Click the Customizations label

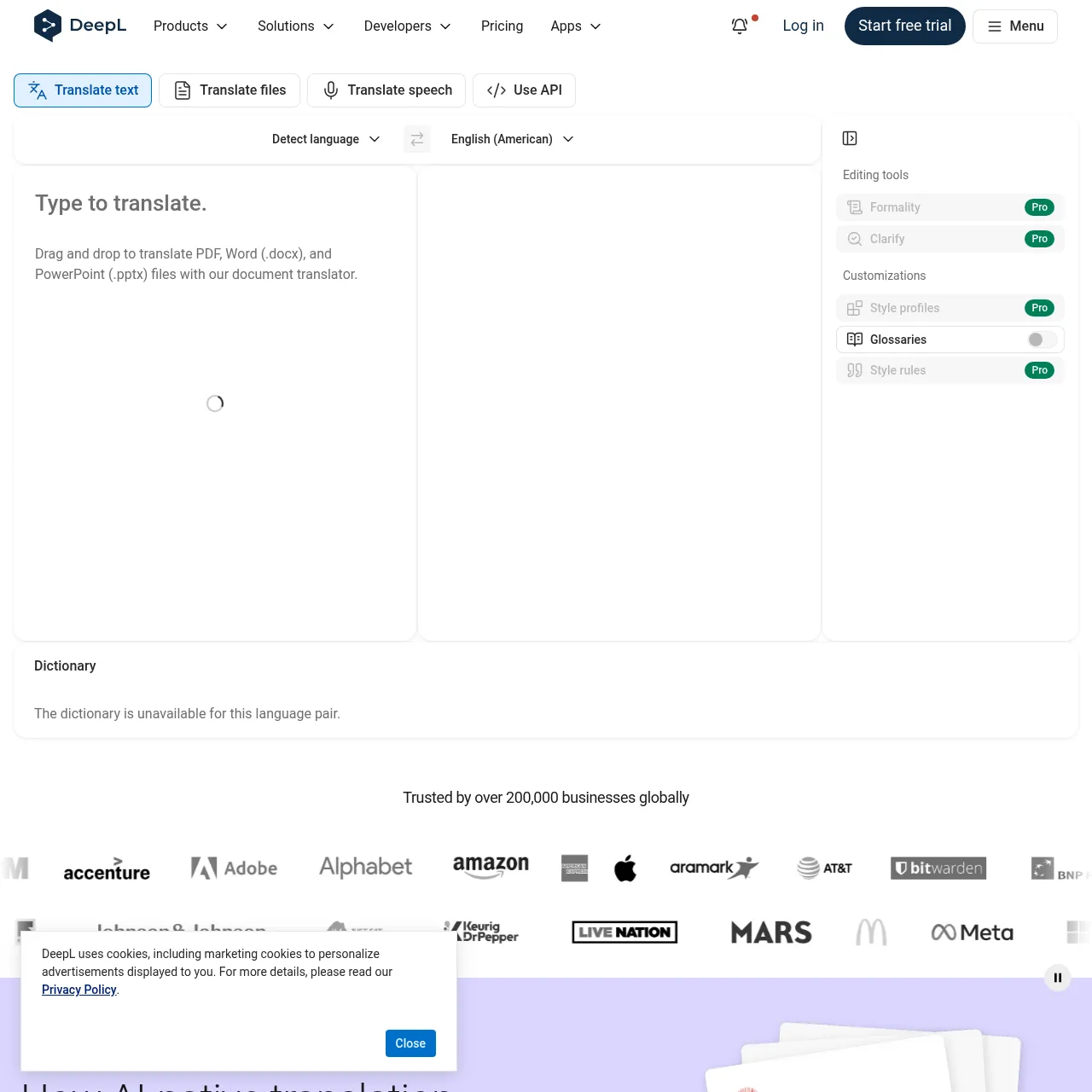(884, 276)
